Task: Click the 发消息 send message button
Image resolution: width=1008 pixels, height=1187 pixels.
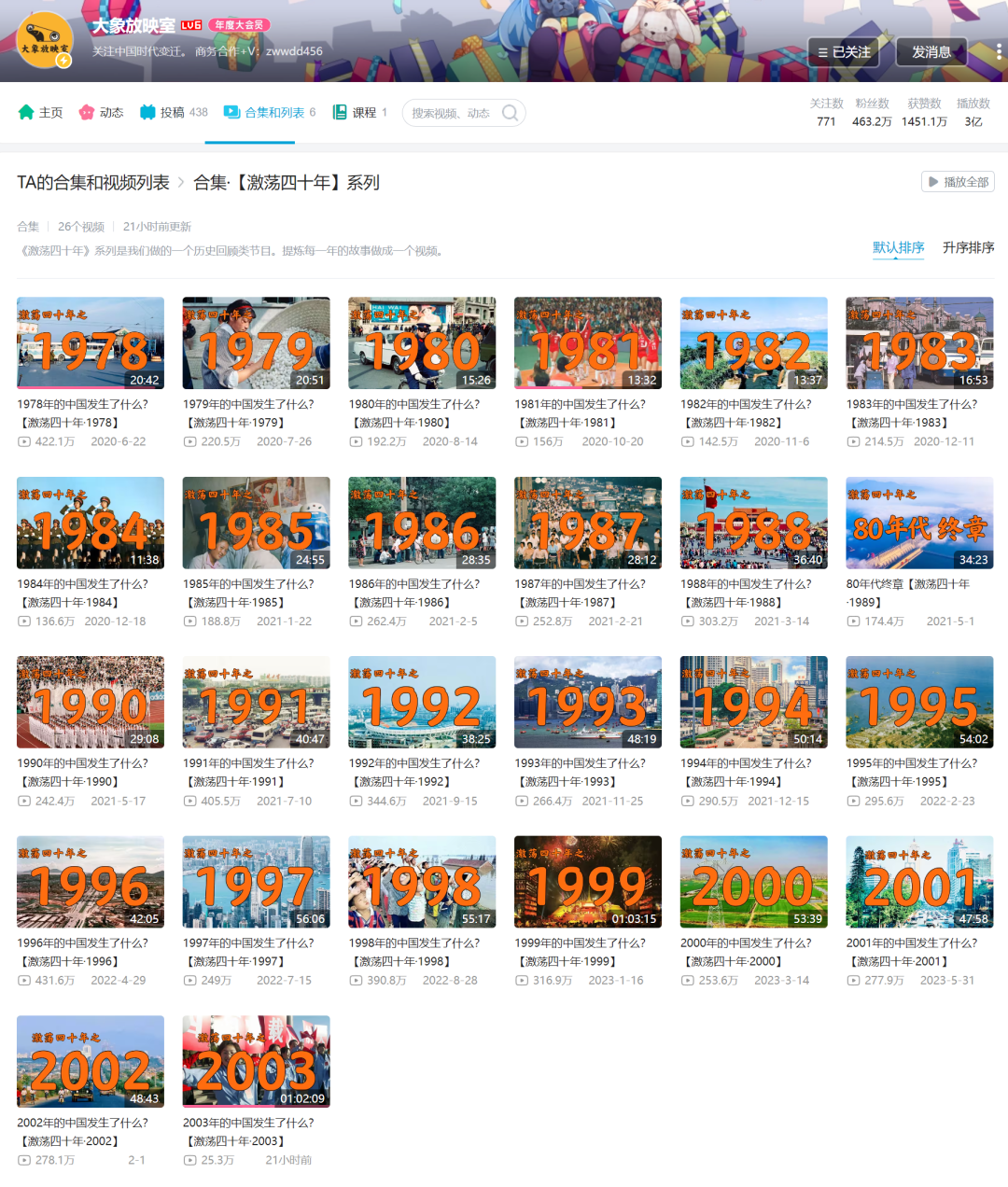Action: 931,51
